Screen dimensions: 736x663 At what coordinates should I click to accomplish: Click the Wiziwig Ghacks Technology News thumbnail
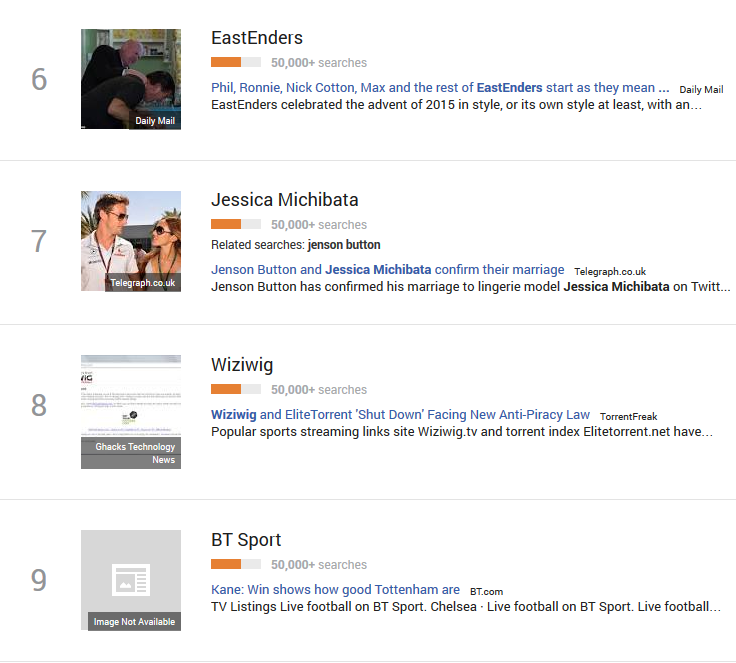coord(131,412)
